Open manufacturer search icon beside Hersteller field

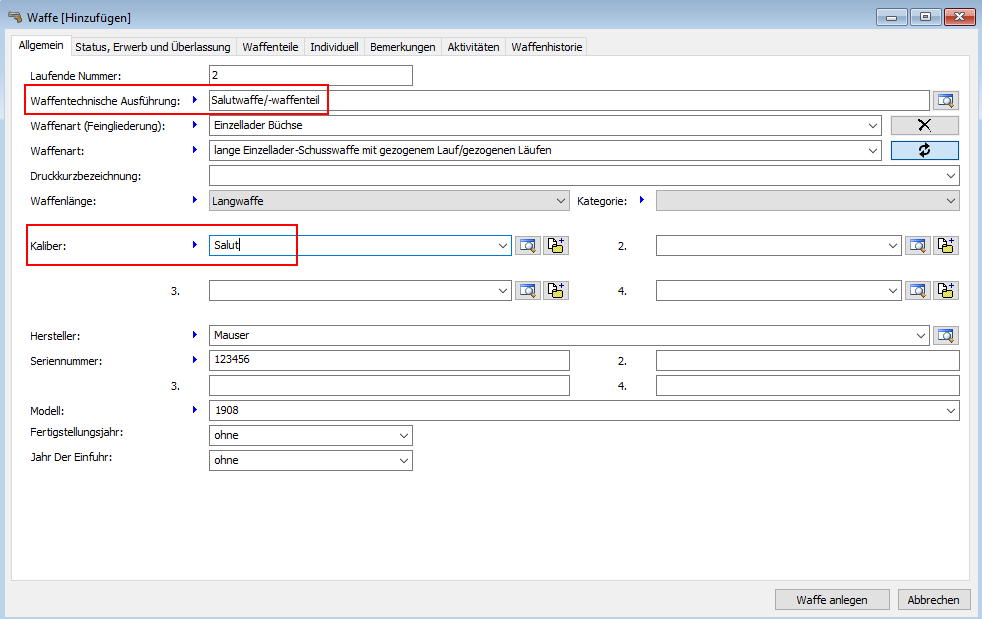pyautogui.click(x=945, y=336)
